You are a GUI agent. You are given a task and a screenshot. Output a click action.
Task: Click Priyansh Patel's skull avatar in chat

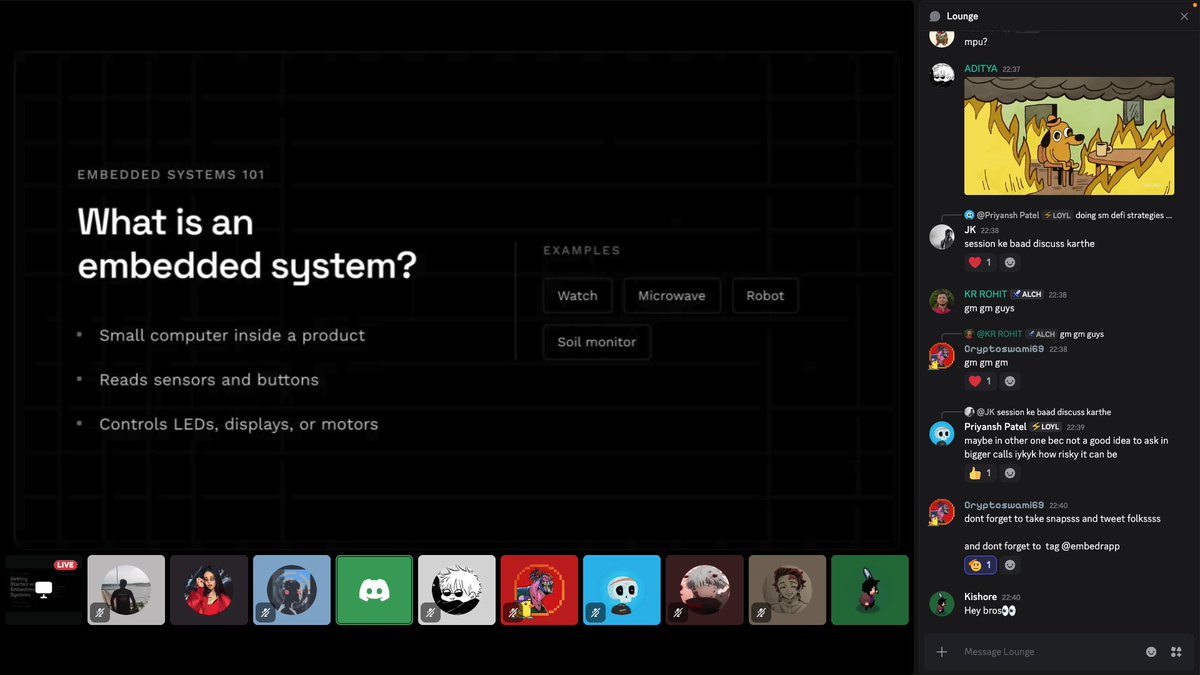coord(942,434)
